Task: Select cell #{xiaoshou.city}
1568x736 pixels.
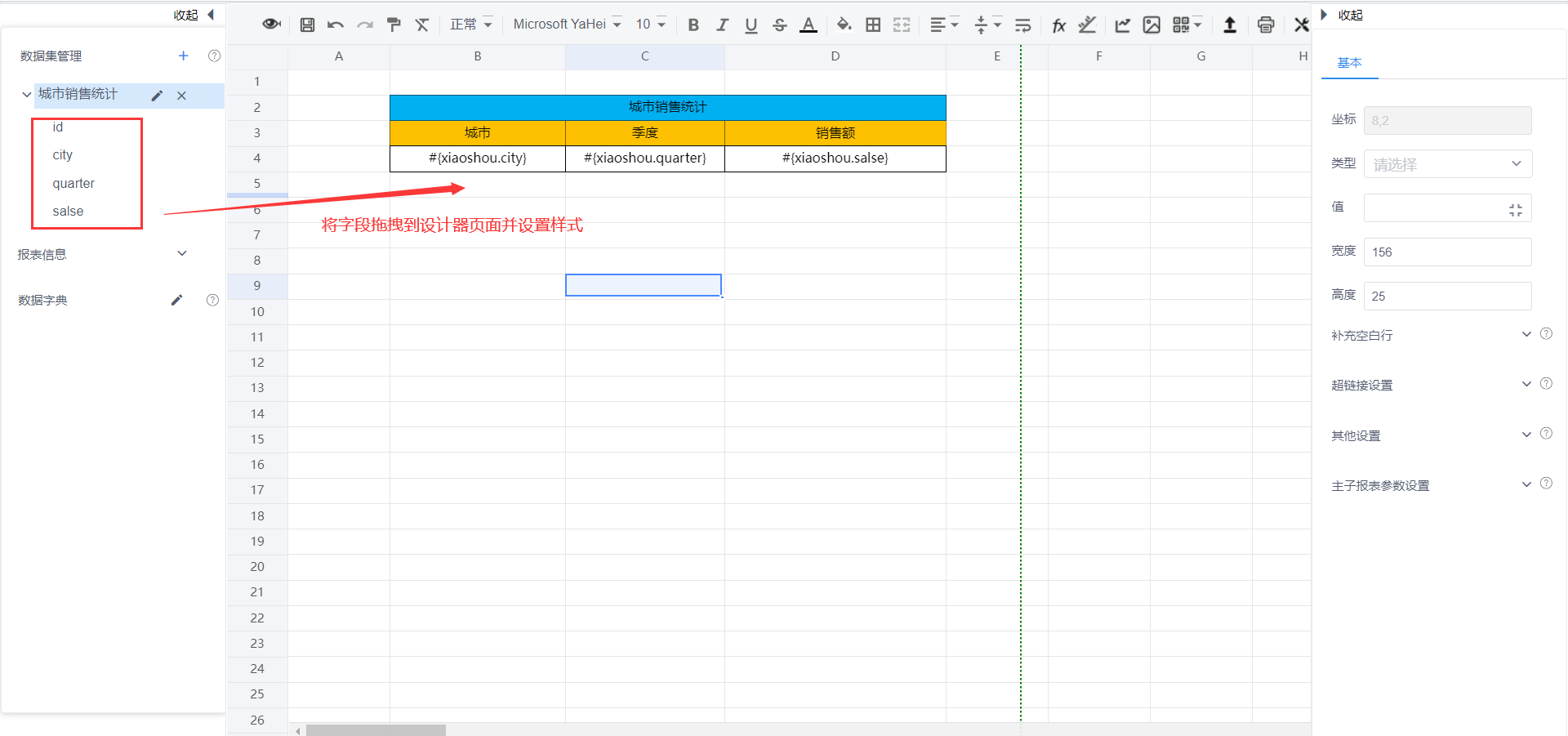Action: point(477,158)
